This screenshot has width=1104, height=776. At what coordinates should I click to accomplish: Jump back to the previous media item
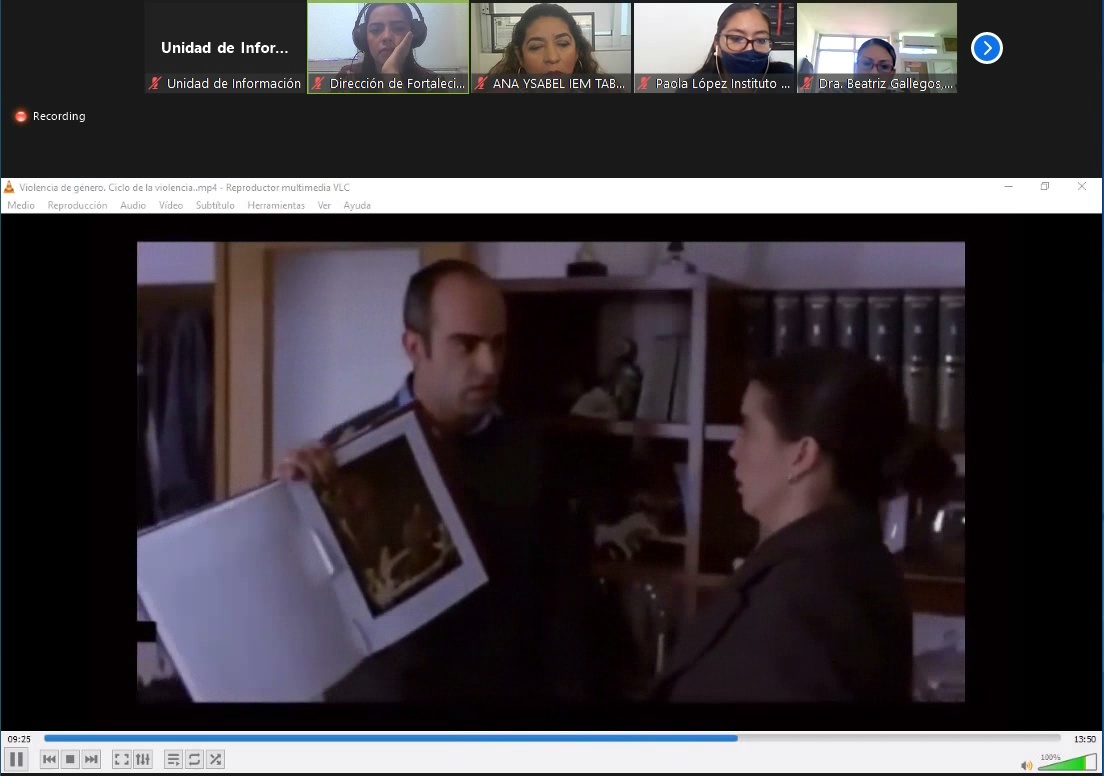(x=48, y=758)
